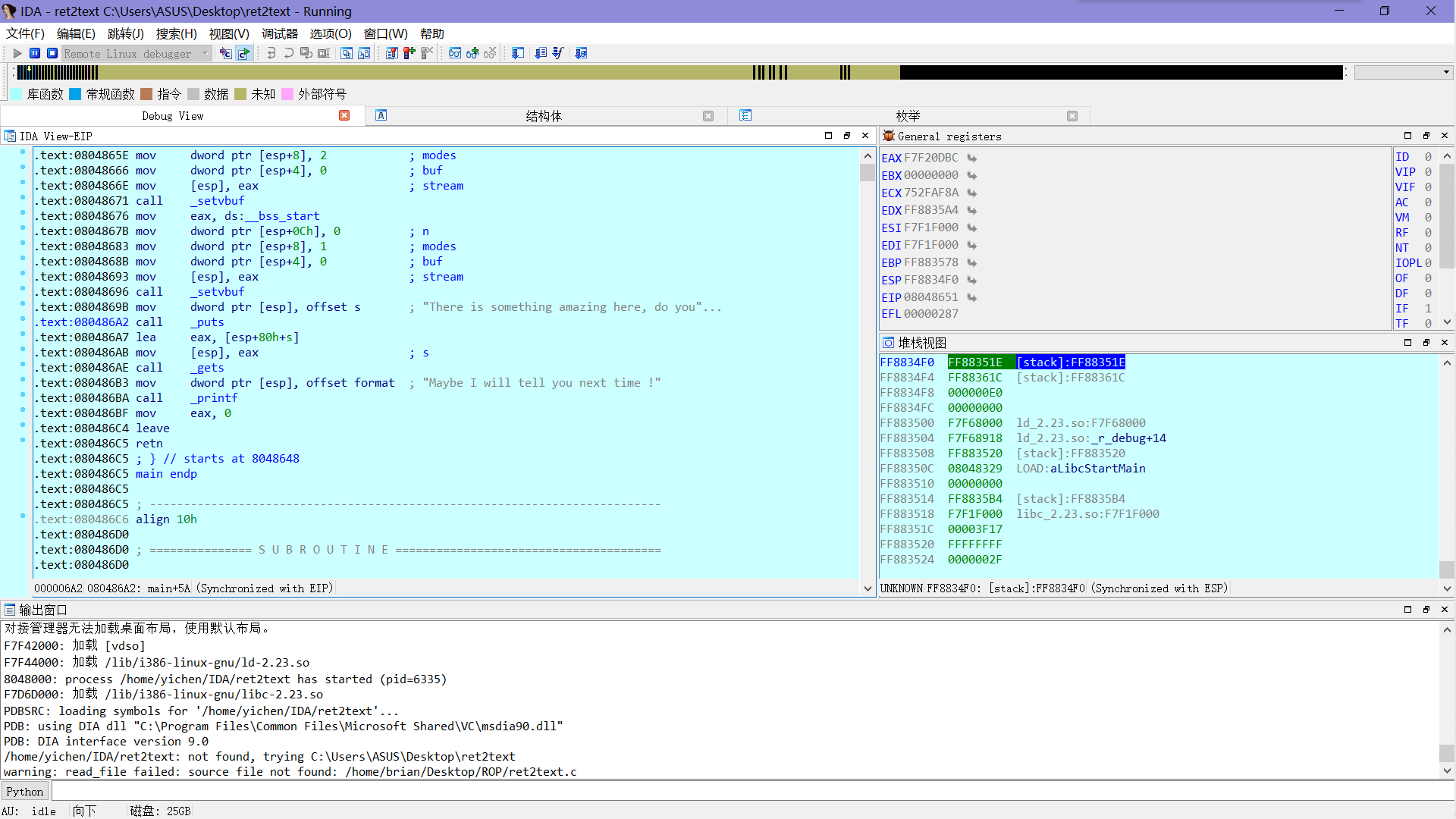The width and height of the screenshot is (1456, 819).
Task: Click the aLibcStartMain stack reference
Action: (1097, 469)
